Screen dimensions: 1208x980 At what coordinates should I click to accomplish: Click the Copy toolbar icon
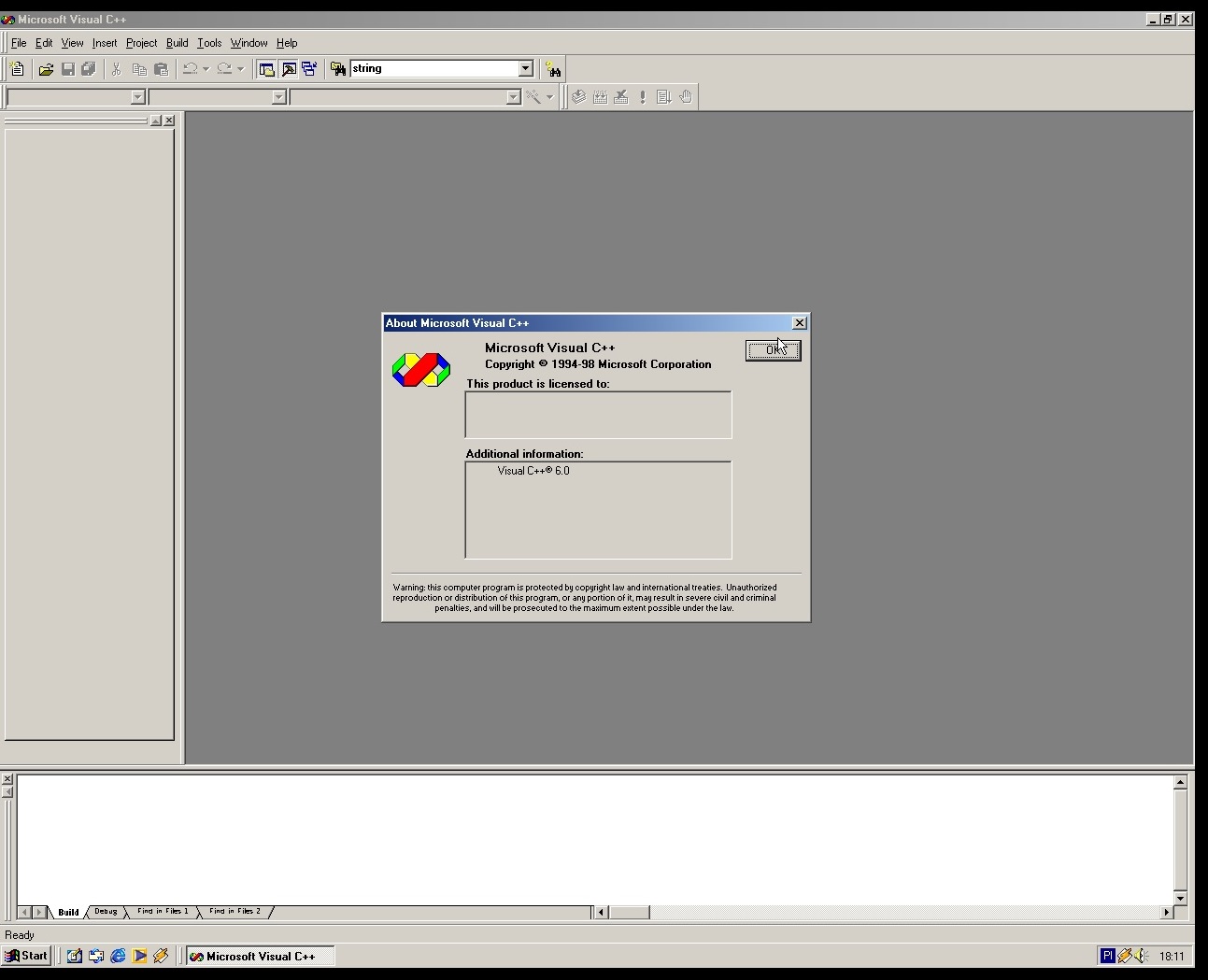click(139, 69)
